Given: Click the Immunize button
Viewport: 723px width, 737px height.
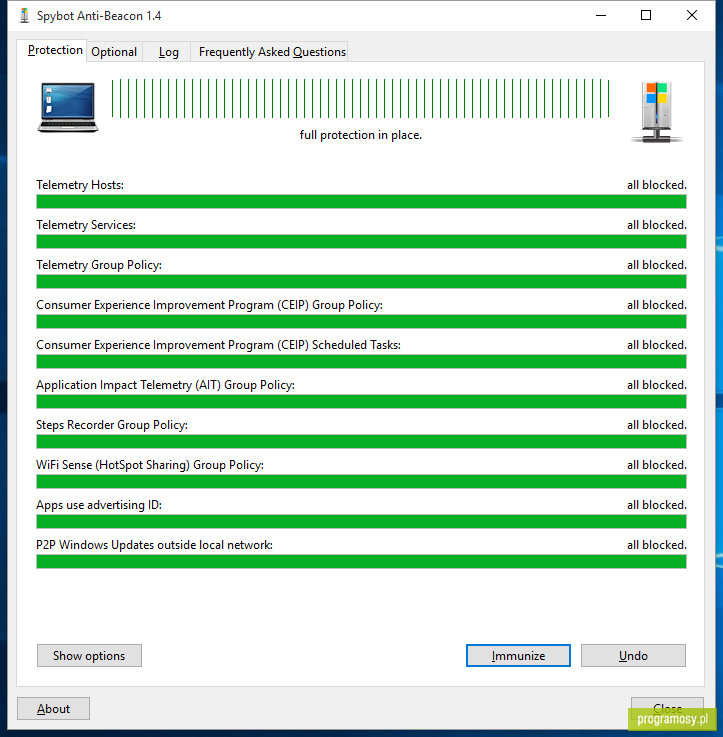Looking at the screenshot, I should 518,655.
